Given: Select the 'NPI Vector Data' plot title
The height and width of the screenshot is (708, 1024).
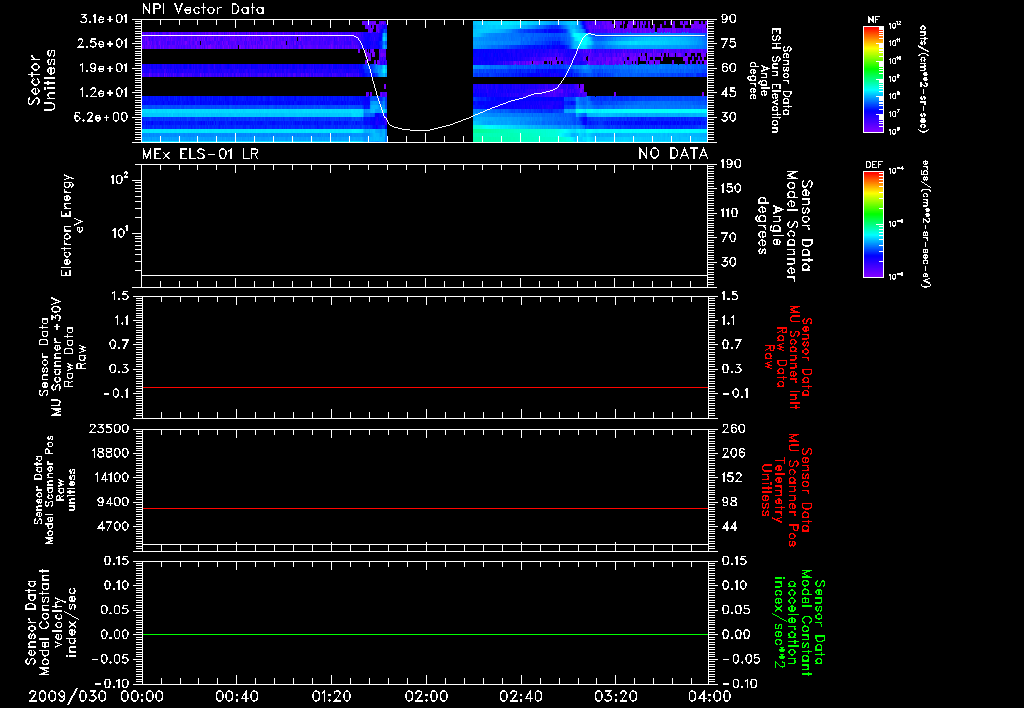Looking at the screenshot, I should [203, 9].
